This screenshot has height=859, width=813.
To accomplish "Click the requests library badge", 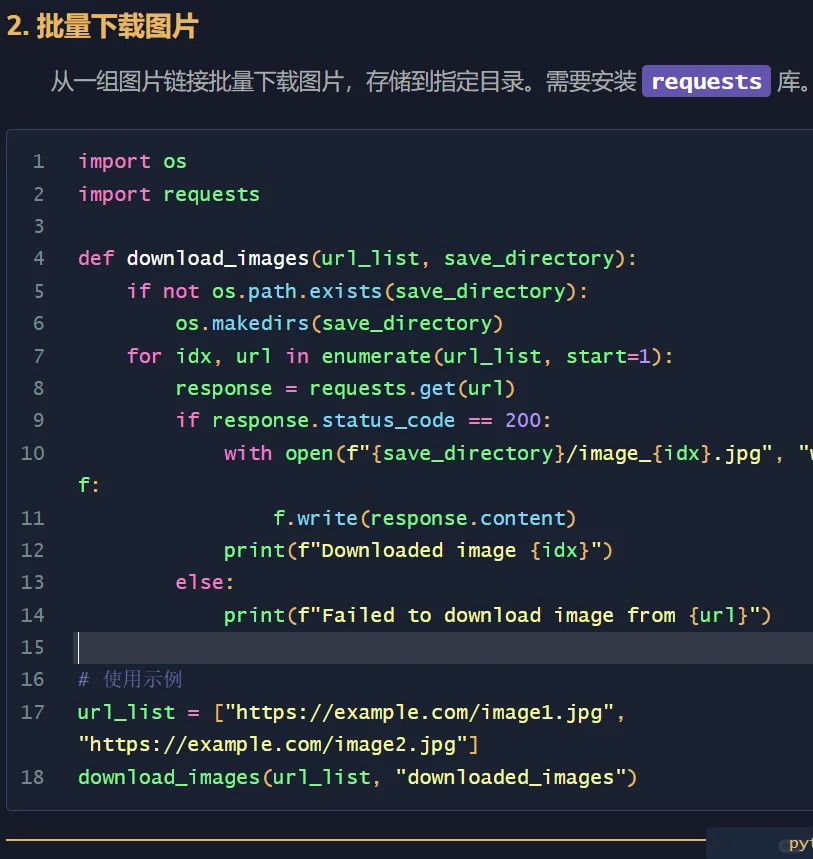I will pyautogui.click(x=705, y=81).
